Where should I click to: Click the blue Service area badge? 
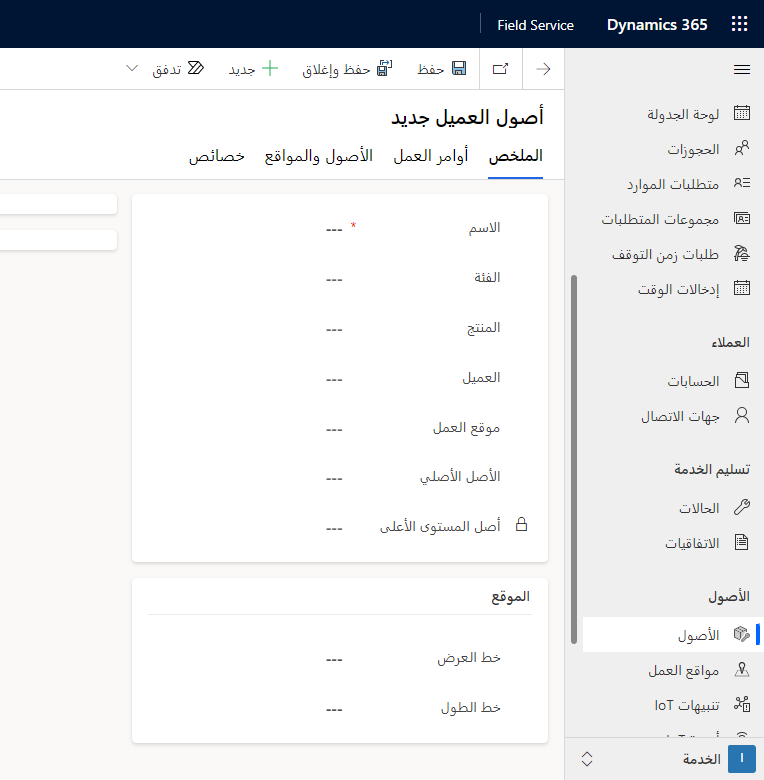pos(742,759)
